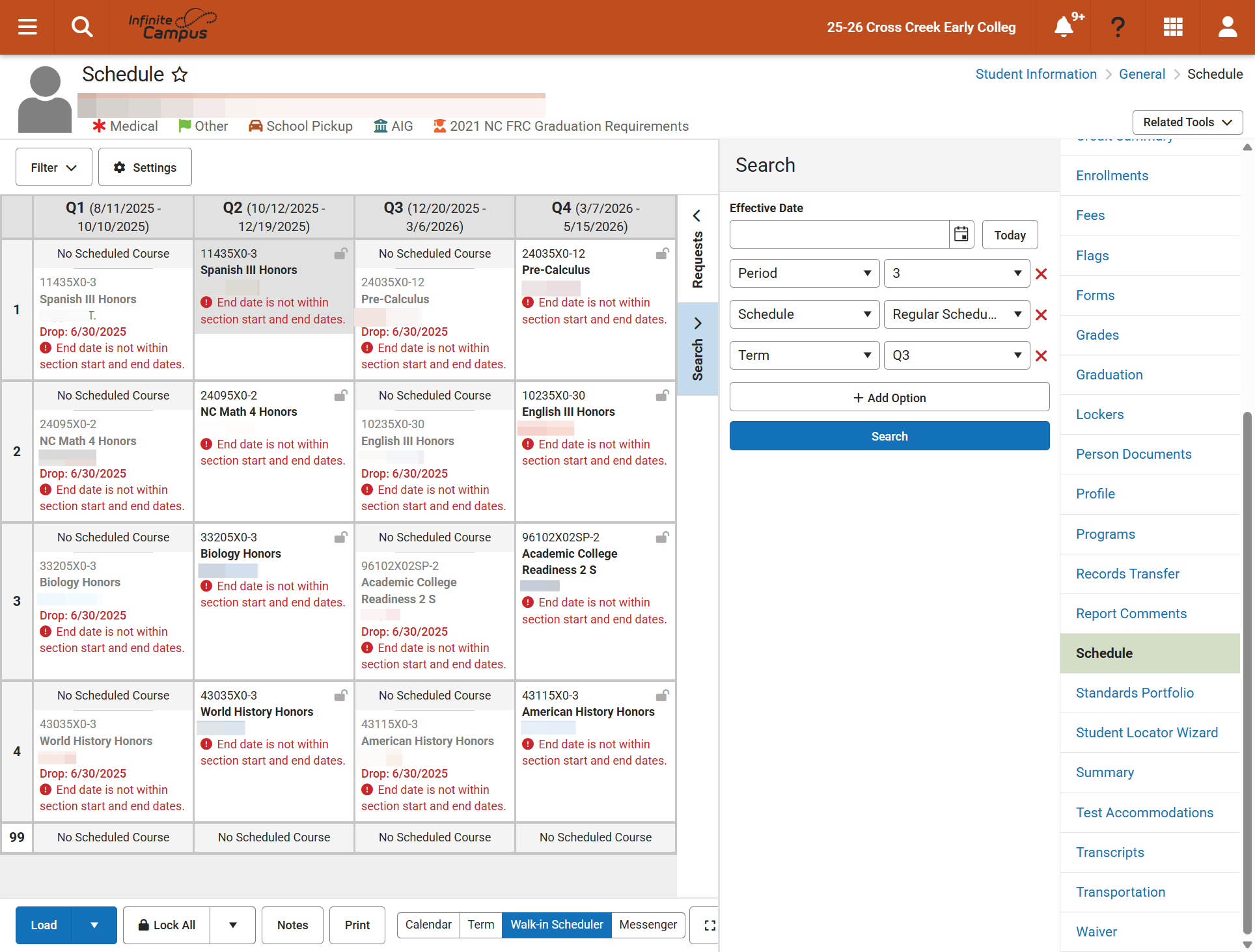The height and width of the screenshot is (952, 1255).
Task: Open the Filter dropdown
Action: pyautogui.click(x=54, y=167)
